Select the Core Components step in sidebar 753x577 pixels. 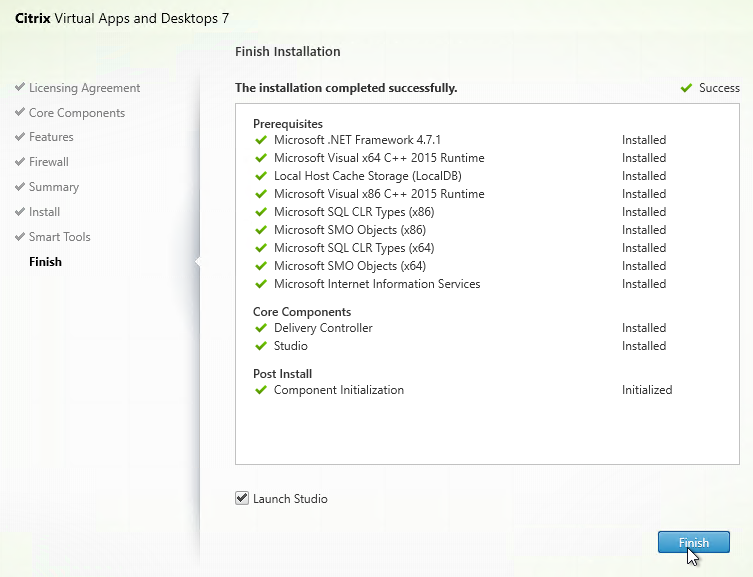[77, 113]
